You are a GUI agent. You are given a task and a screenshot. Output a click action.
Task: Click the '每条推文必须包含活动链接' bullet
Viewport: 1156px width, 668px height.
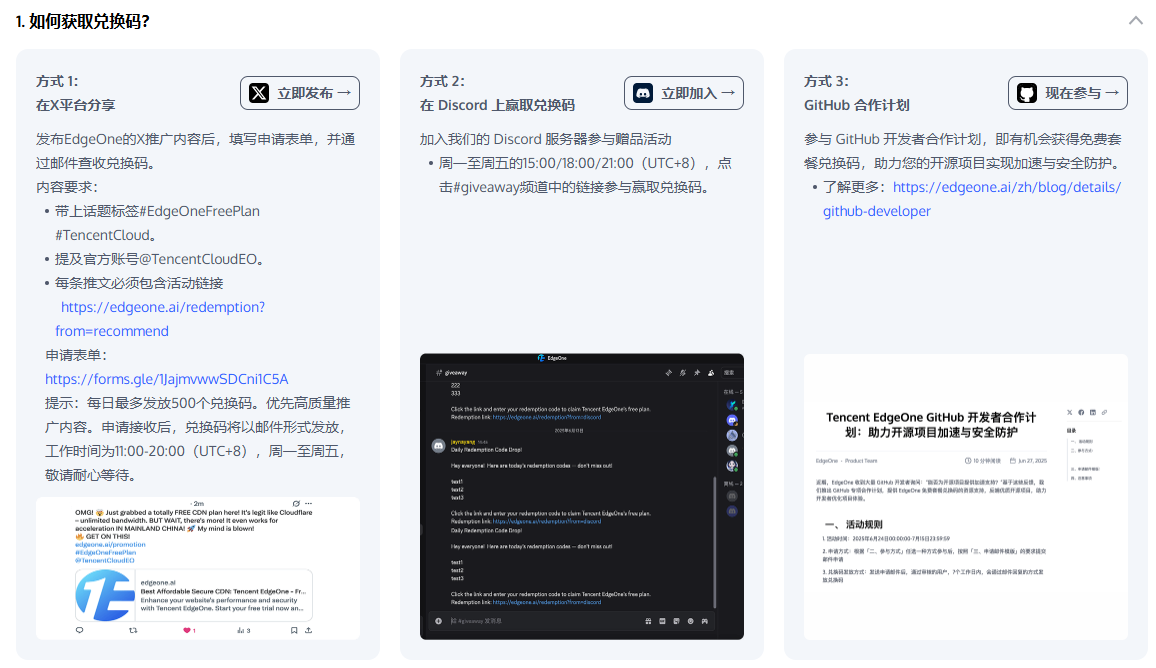pyautogui.click(x=139, y=283)
